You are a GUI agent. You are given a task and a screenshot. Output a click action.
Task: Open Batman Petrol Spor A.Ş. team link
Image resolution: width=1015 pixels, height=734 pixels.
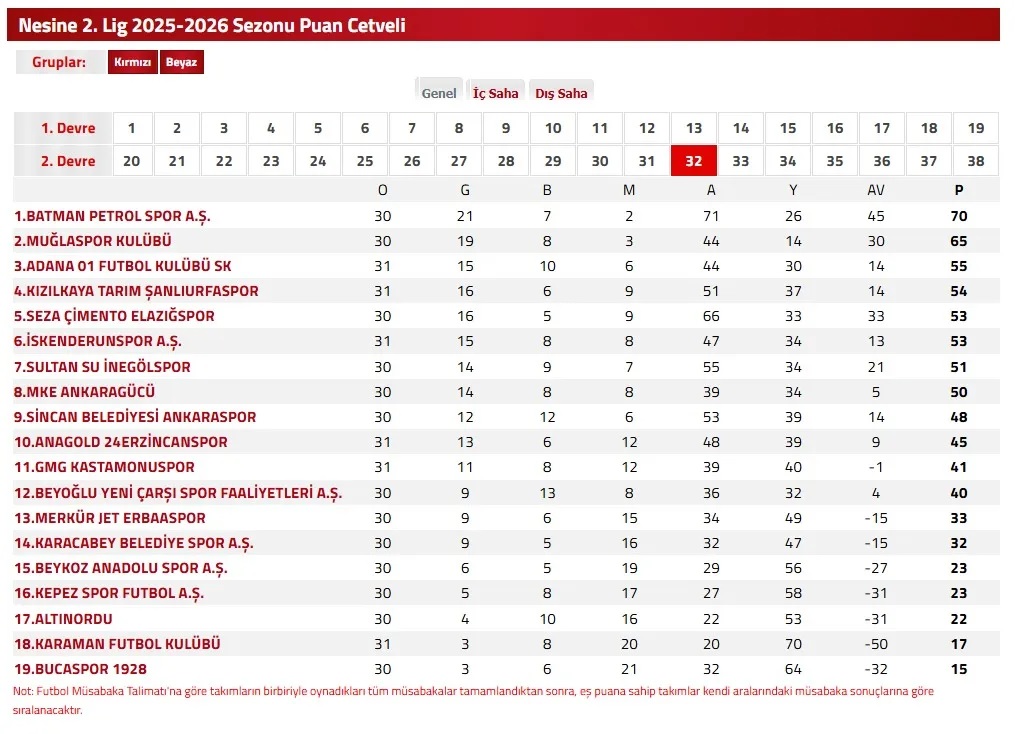112,216
